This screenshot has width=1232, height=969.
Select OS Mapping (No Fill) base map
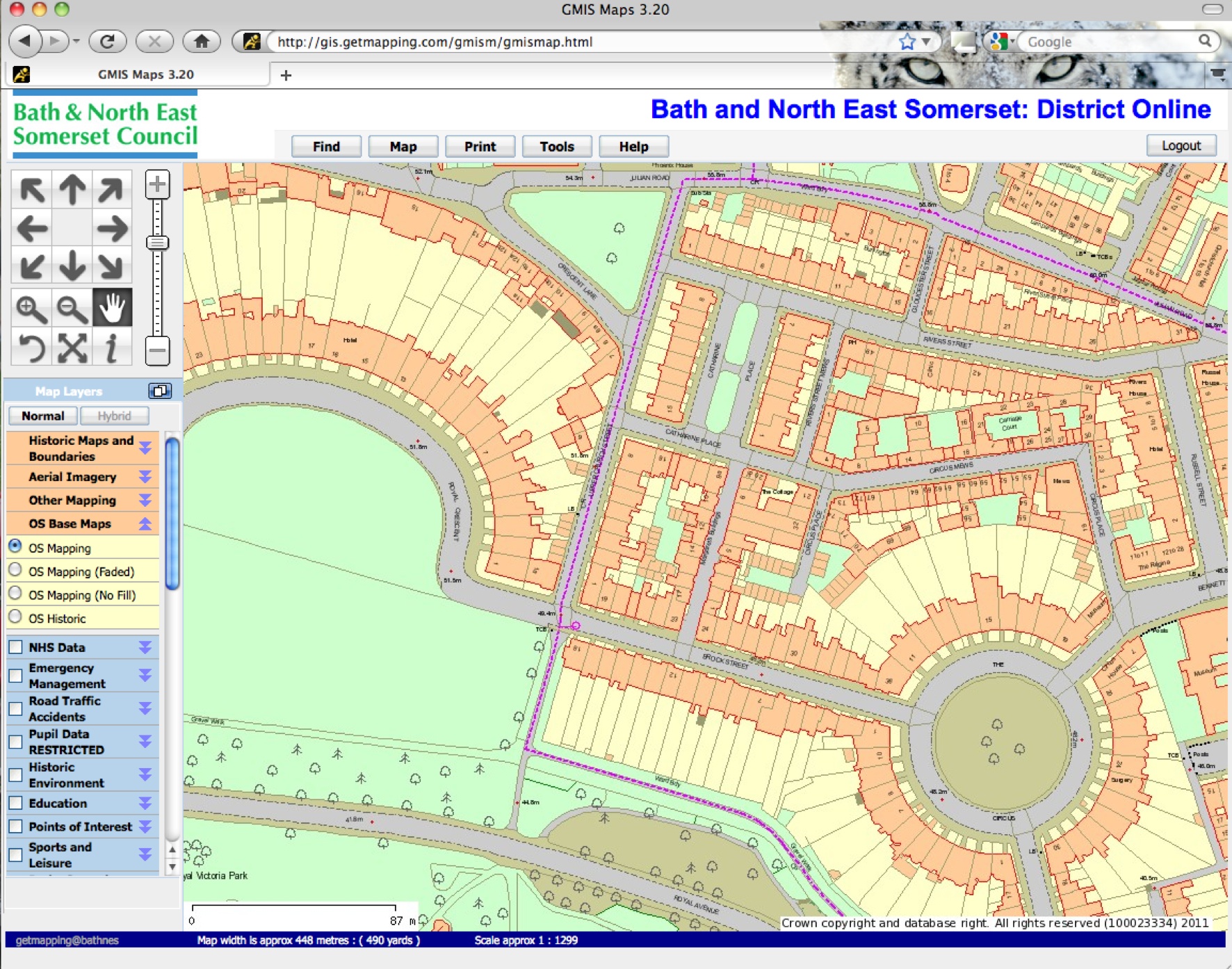(x=15, y=594)
